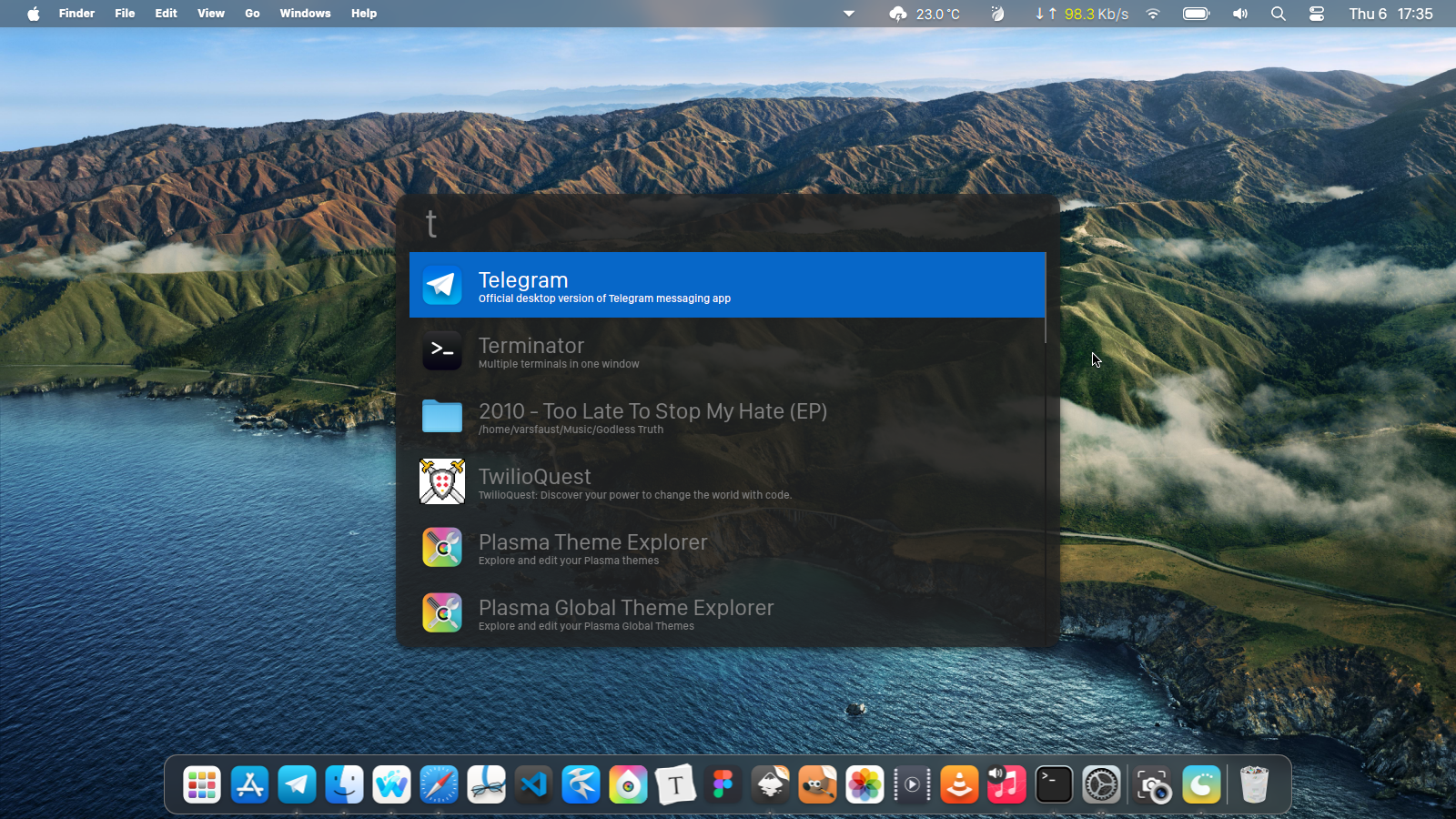Viewport: 1456px width, 819px height.
Task: Click the results list scrollbar
Action: (x=1046, y=298)
